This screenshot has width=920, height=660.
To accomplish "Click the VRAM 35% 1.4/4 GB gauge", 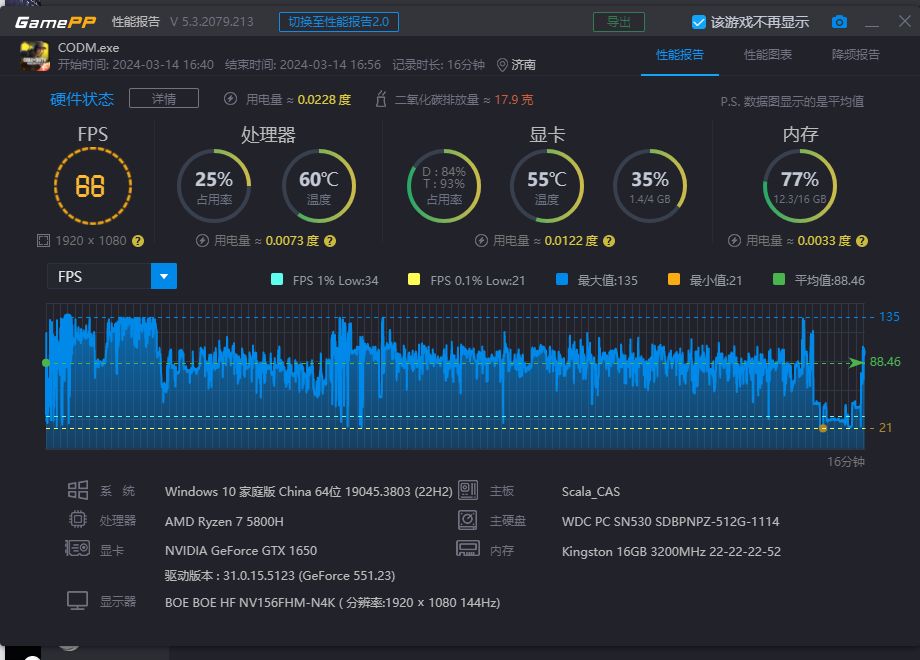I will coord(650,186).
